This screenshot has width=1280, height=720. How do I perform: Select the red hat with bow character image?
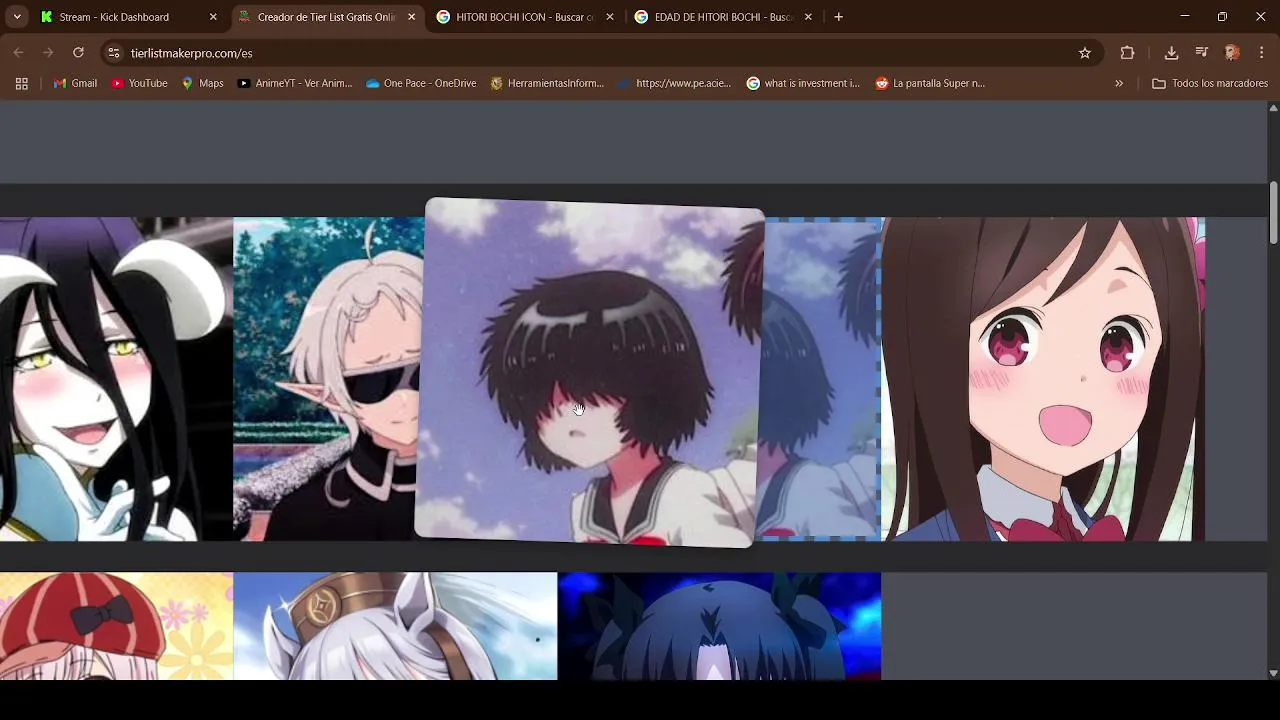click(116, 626)
